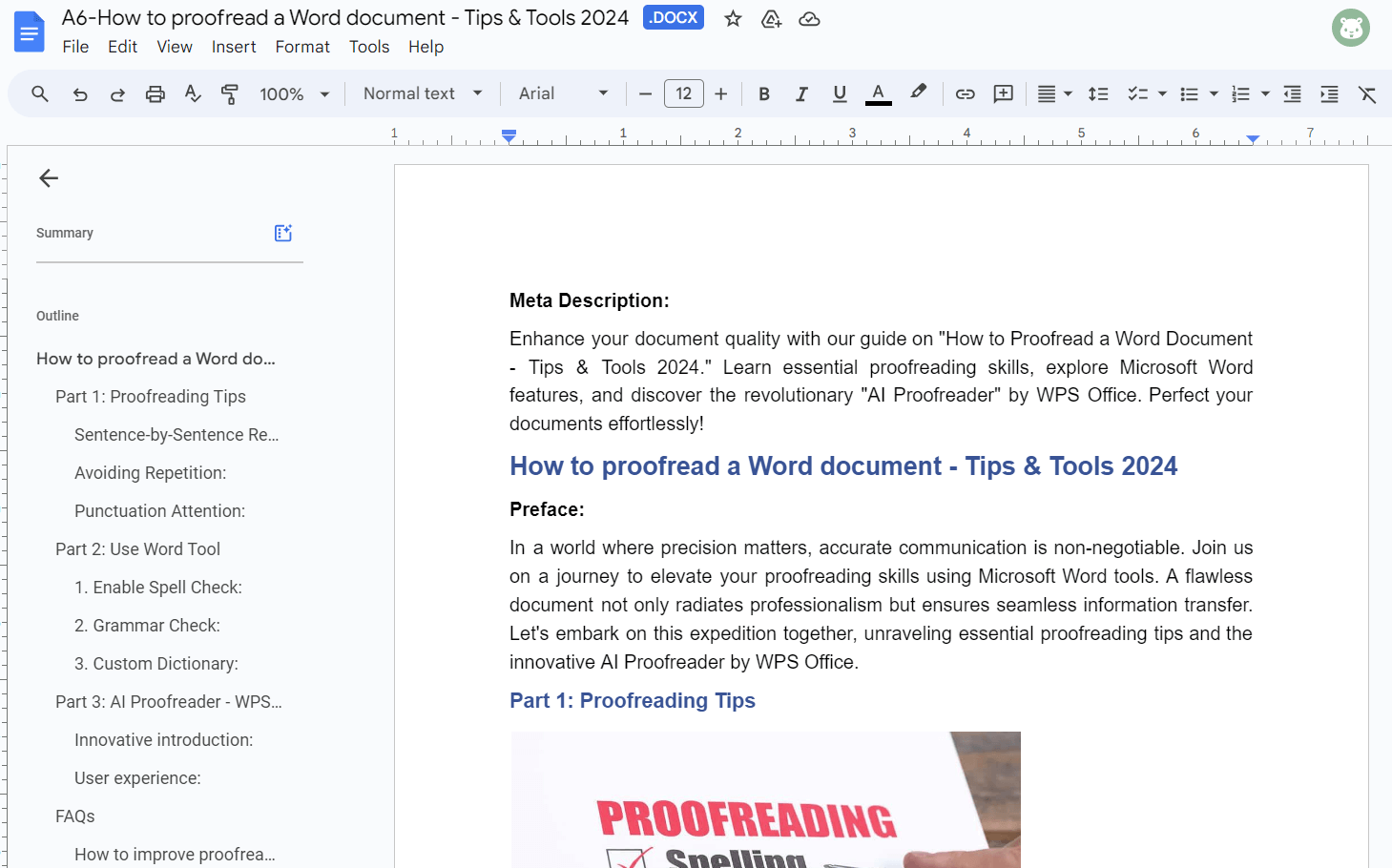Open the Edit menu
This screenshot has height=868, width=1392.
[x=122, y=47]
